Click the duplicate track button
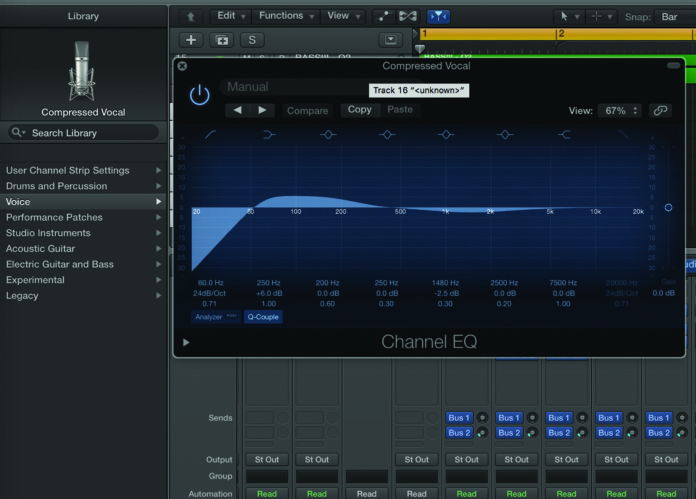The height and width of the screenshot is (499, 696). coord(221,40)
